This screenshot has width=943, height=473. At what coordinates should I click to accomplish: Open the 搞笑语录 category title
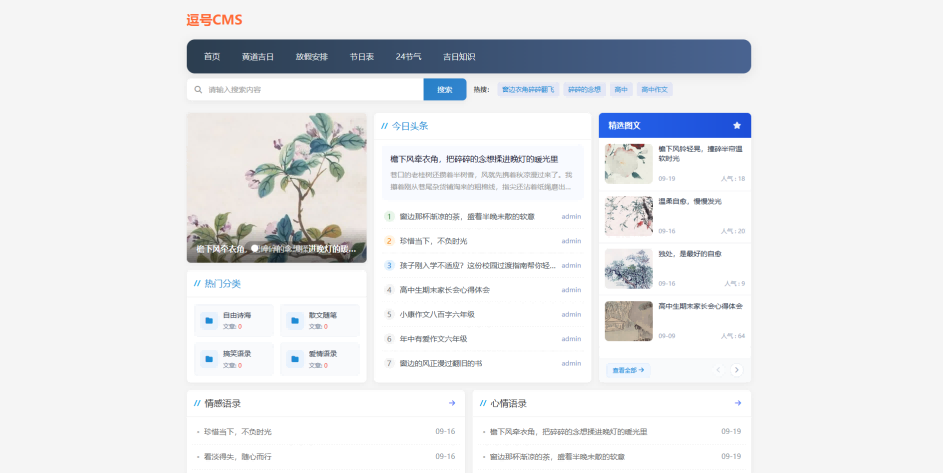coord(237,354)
